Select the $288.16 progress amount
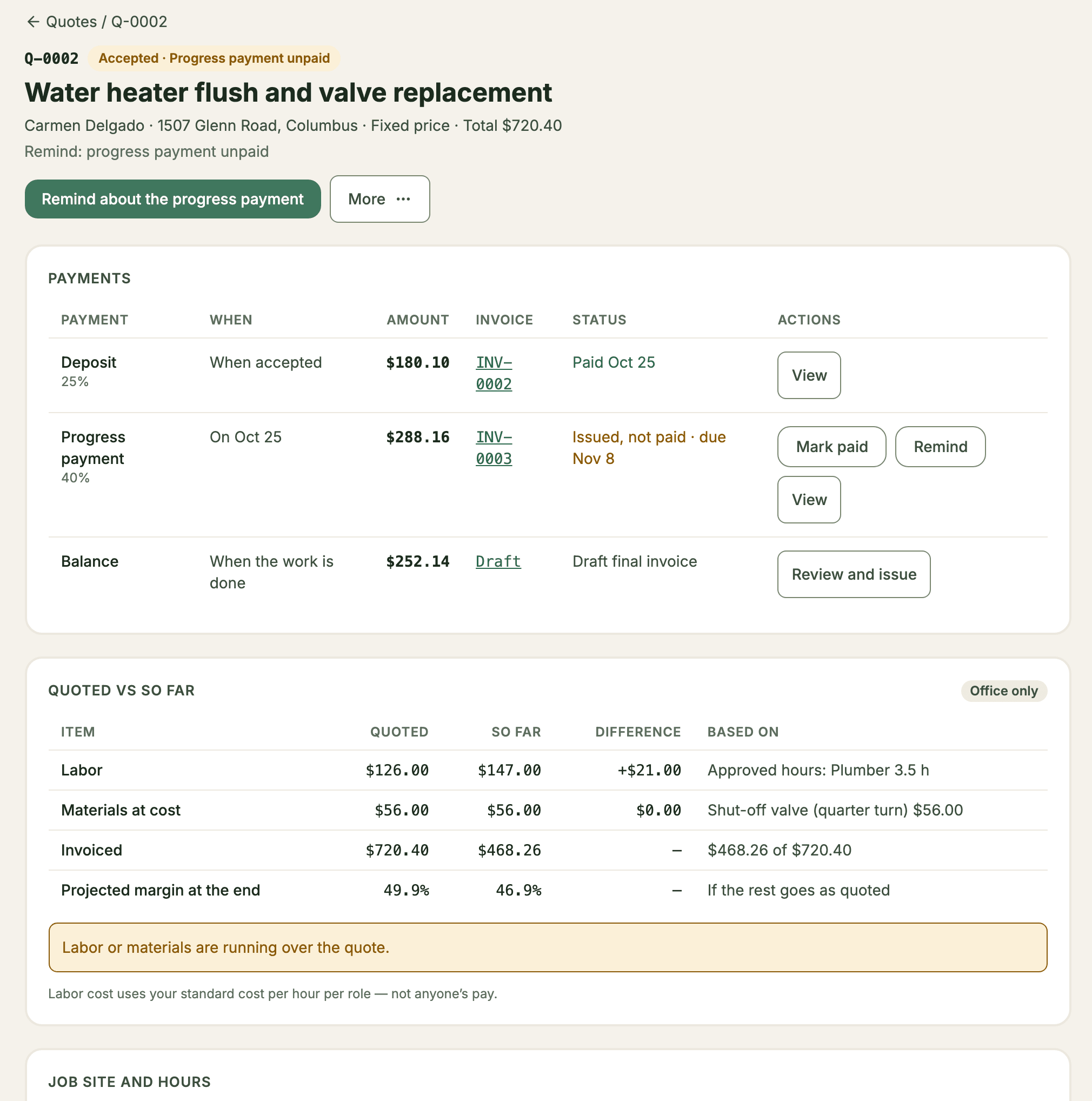The image size is (1092, 1101). coord(417,437)
